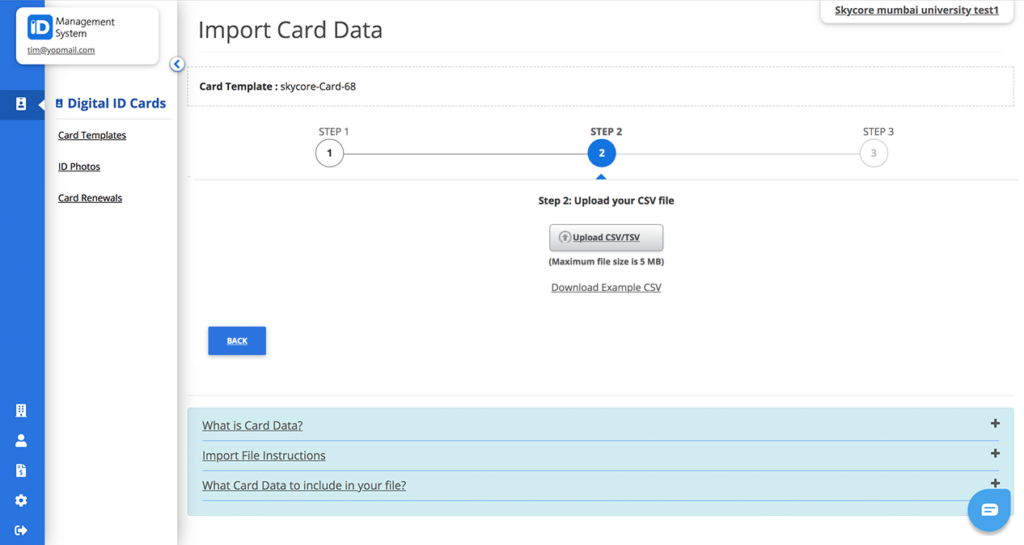Click the billing document icon in sidebar
The image size is (1024, 545).
click(x=21, y=471)
